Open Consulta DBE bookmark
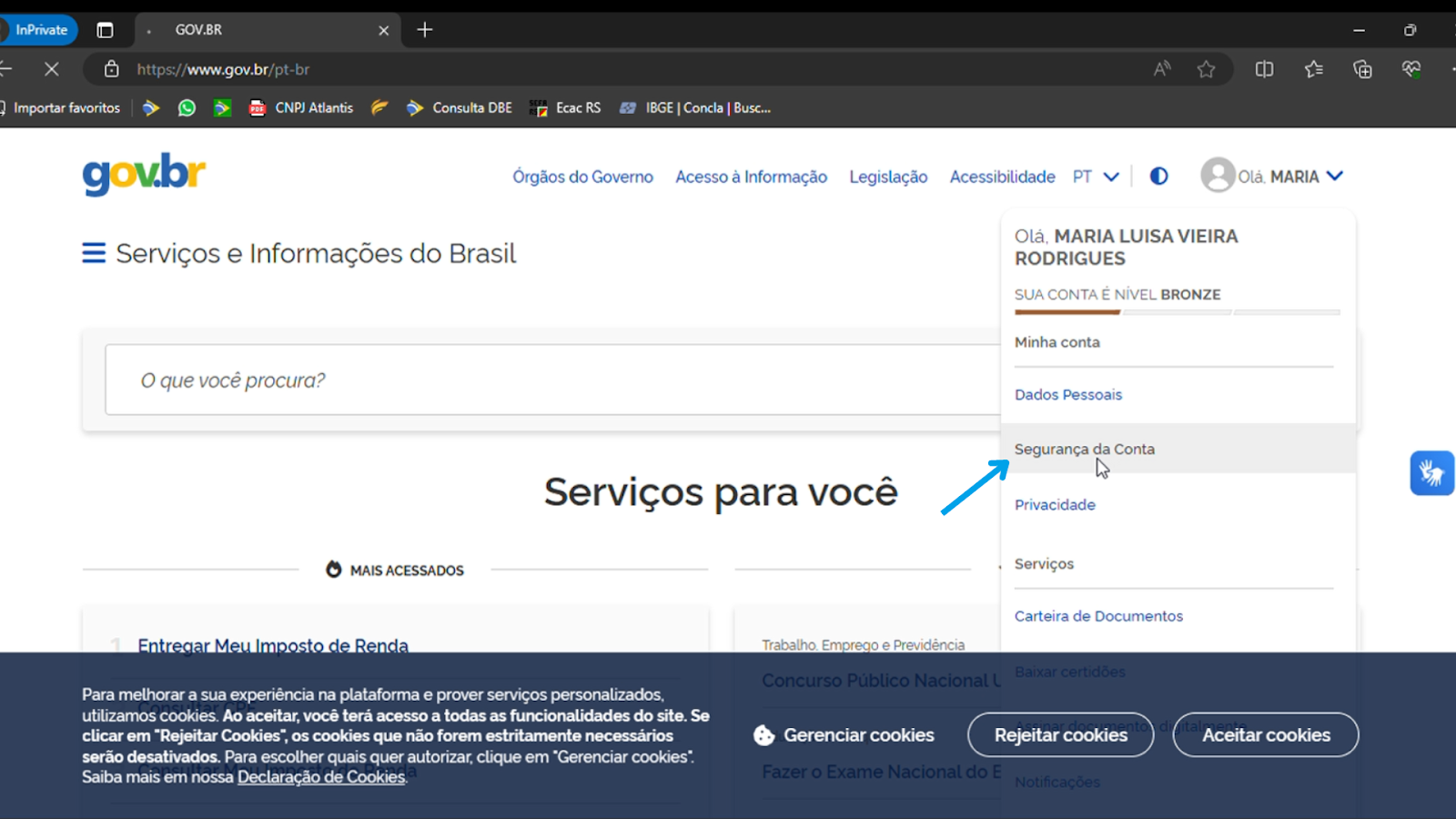This screenshot has width=1456, height=819. [460, 107]
